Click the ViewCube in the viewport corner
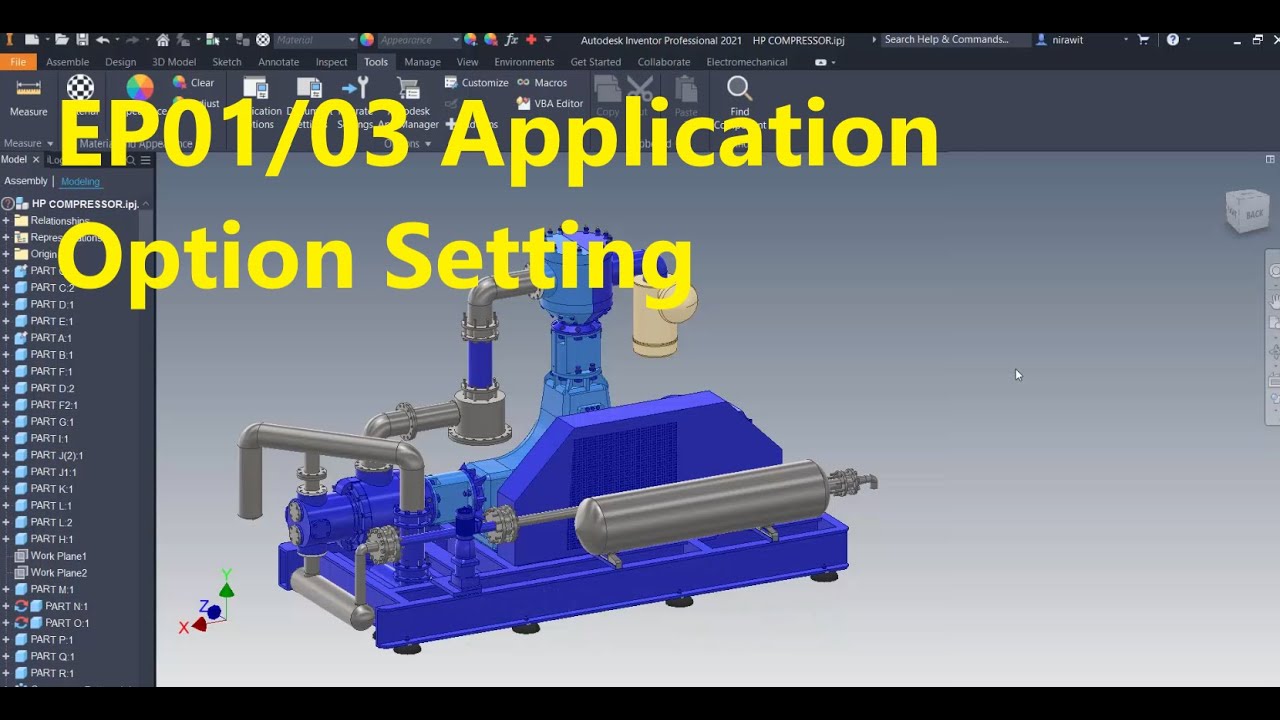This screenshot has height=720, width=1280. pyautogui.click(x=1247, y=211)
